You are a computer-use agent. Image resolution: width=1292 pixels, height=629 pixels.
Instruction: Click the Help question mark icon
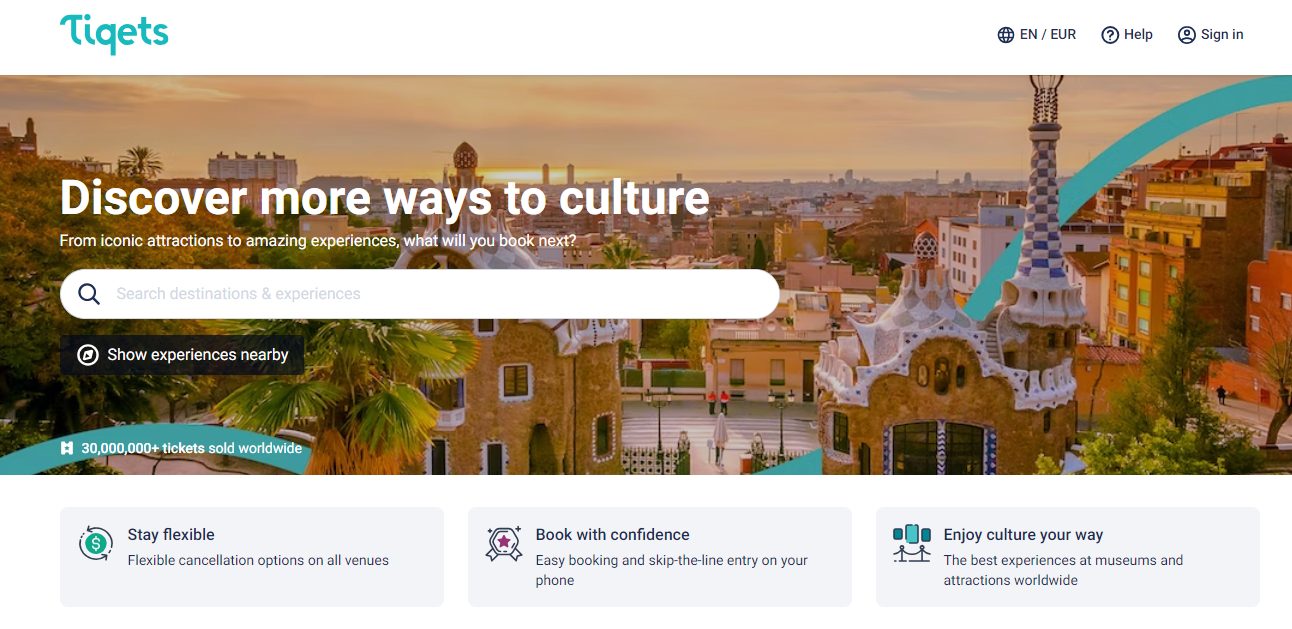[x=1110, y=35]
